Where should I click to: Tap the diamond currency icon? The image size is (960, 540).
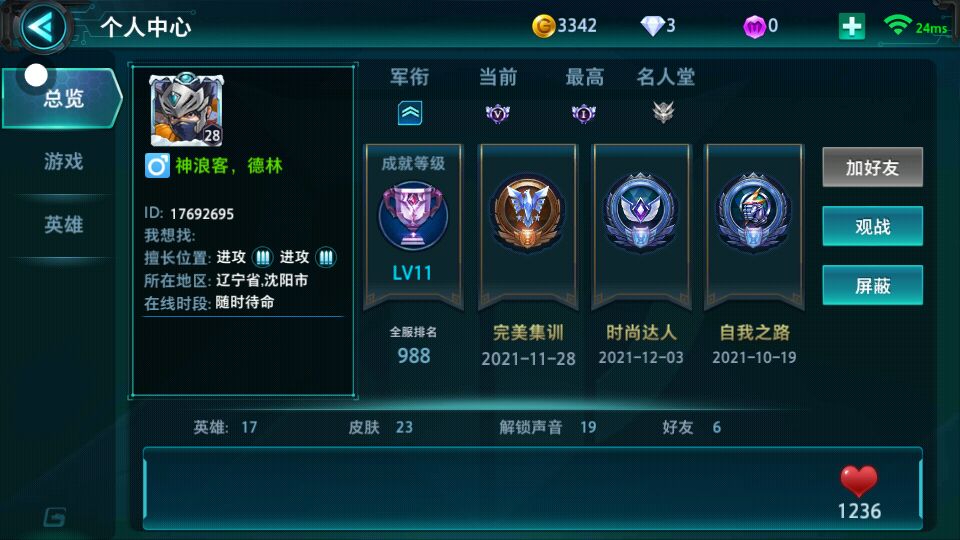point(652,26)
